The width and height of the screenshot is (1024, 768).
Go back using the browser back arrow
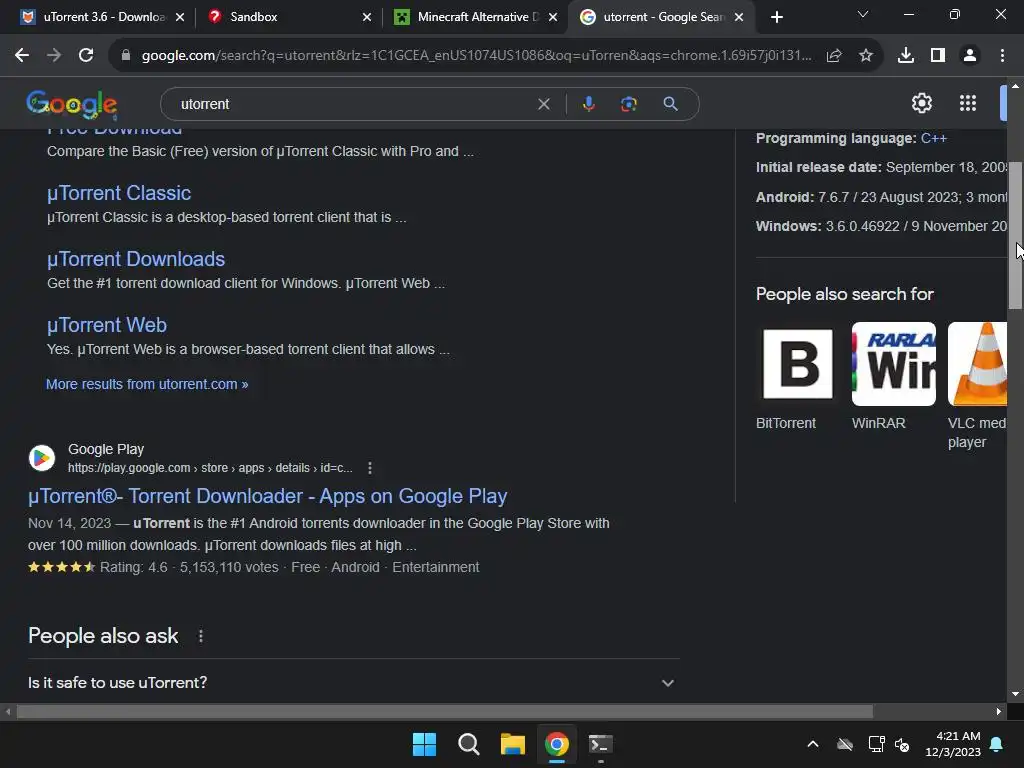click(22, 56)
